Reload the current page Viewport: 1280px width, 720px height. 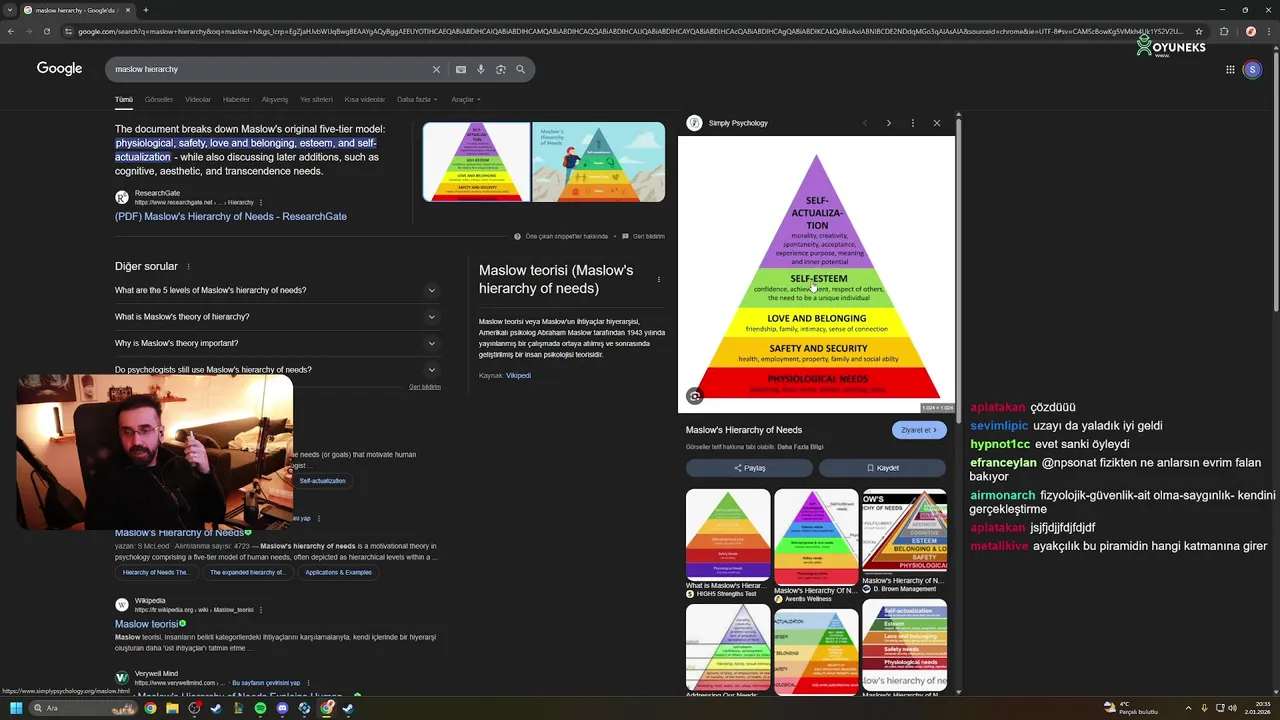(x=46, y=31)
